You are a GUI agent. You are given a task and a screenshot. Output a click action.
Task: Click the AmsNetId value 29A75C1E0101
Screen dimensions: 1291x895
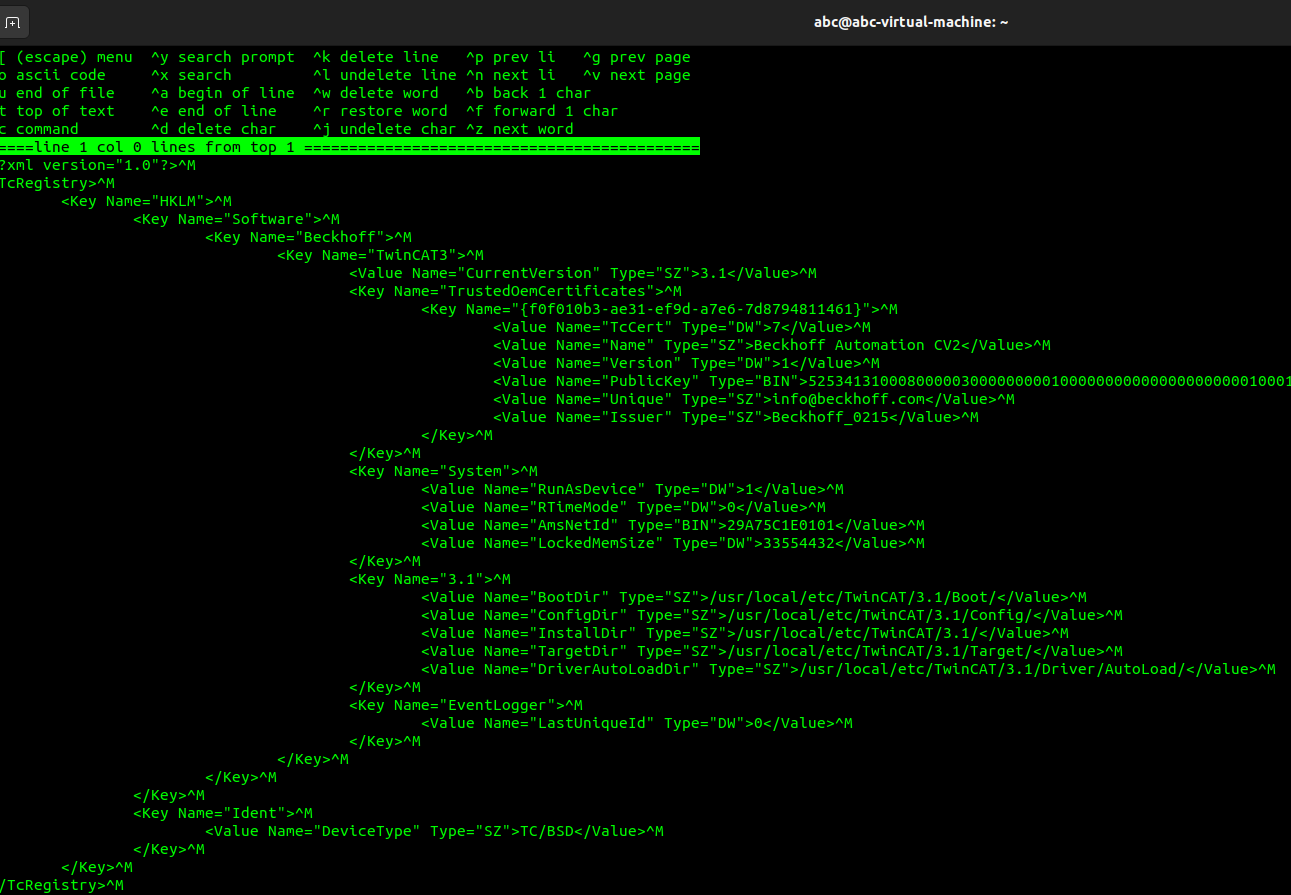coord(781,525)
